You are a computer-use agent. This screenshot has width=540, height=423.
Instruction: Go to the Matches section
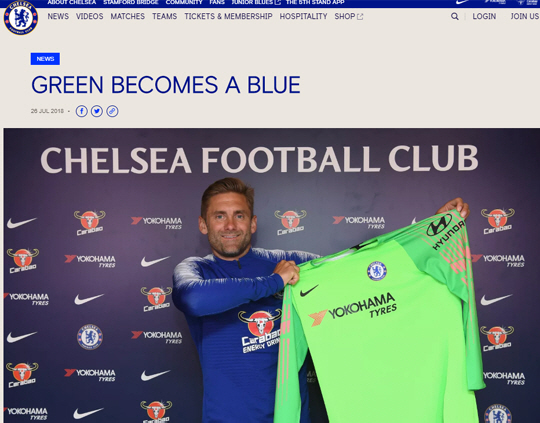pos(127,17)
